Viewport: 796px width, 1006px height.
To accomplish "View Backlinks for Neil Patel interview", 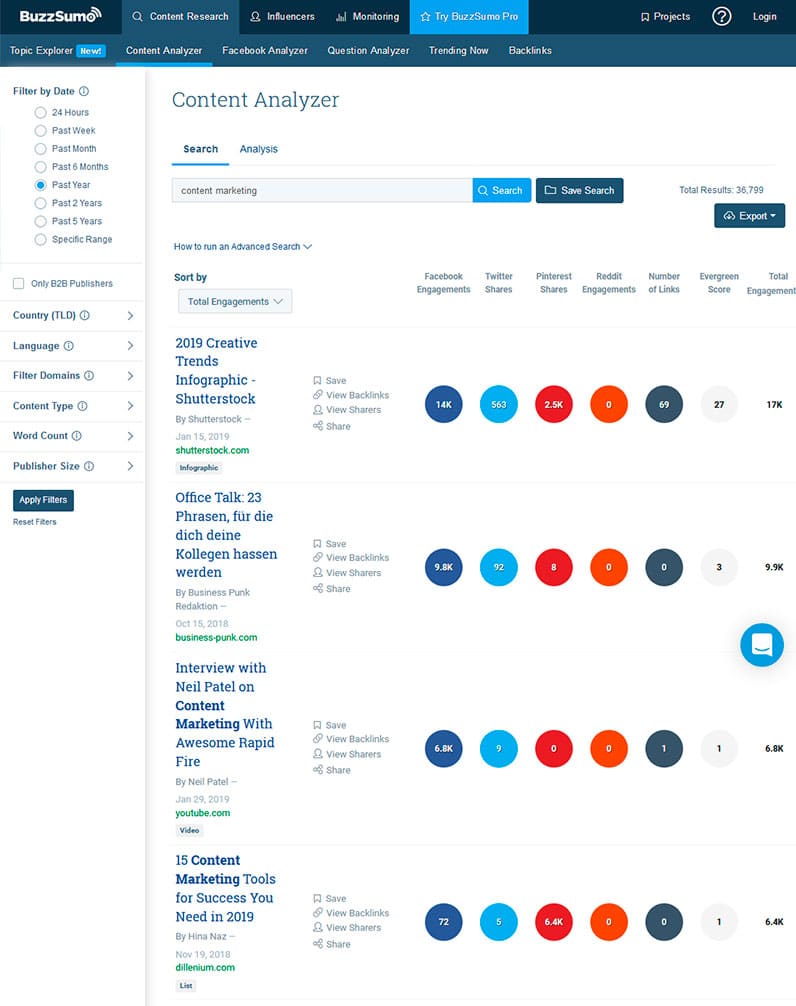I will coord(351,739).
